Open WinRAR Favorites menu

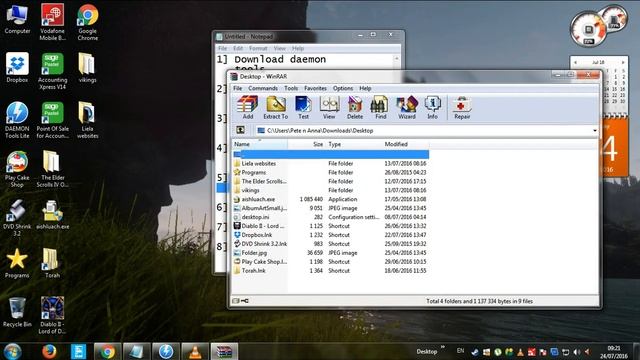pyautogui.click(x=315, y=88)
